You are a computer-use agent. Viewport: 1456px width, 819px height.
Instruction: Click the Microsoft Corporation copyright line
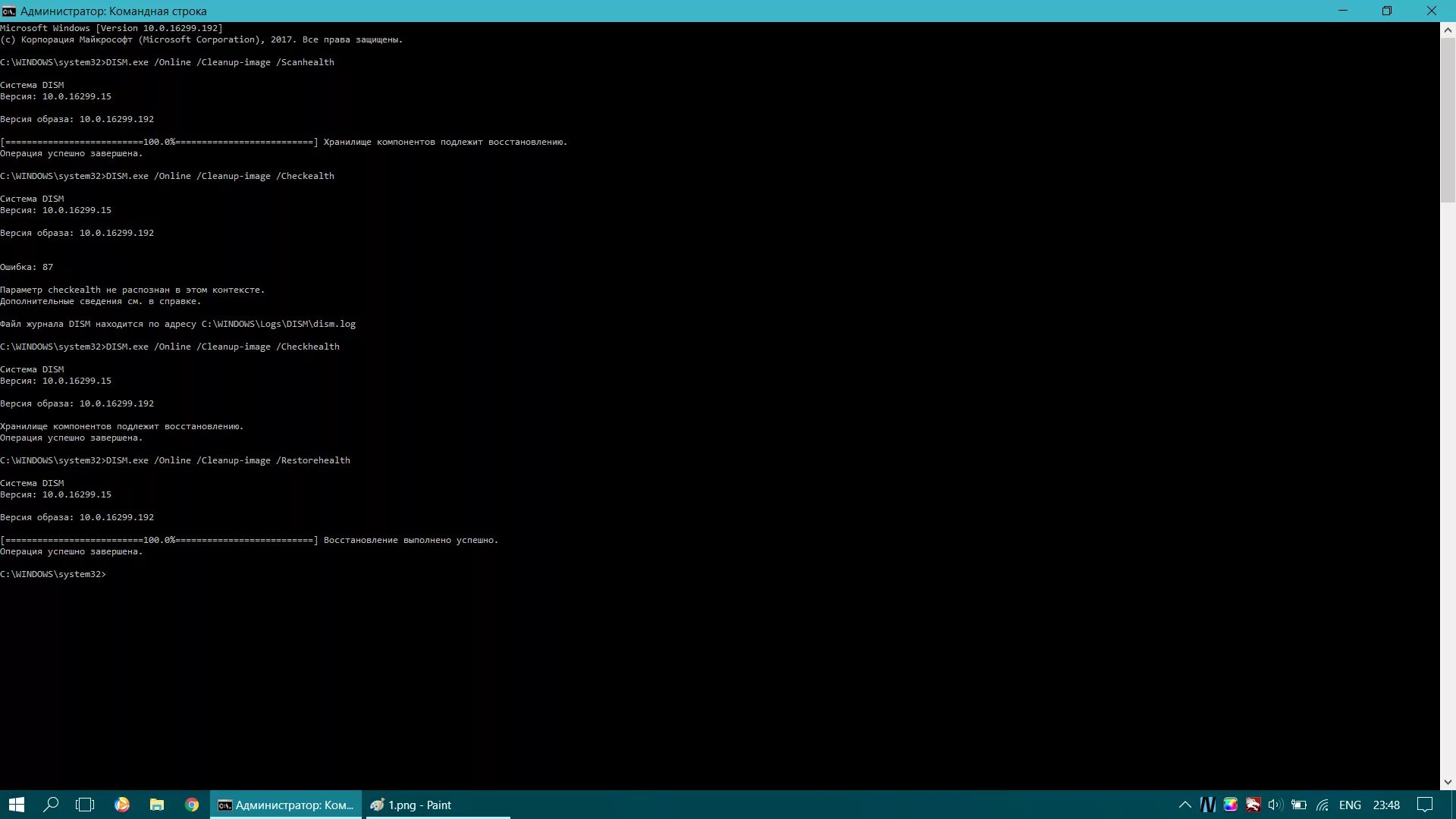click(x=202, y=39)
